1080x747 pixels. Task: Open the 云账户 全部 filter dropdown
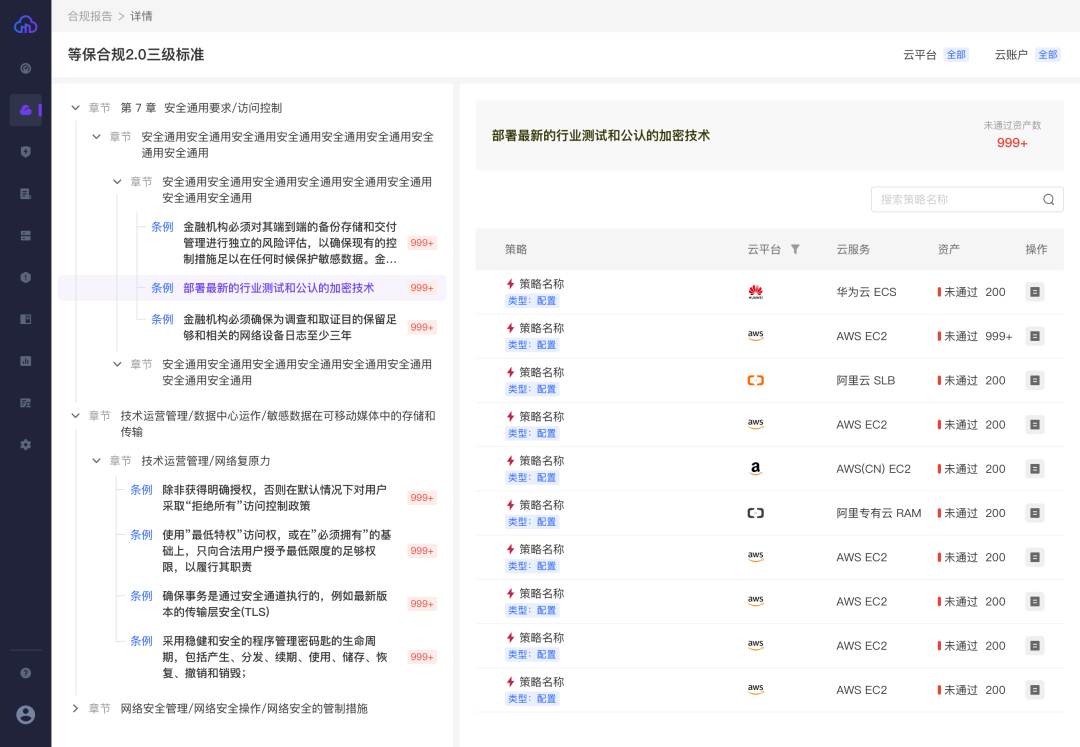1047,55
